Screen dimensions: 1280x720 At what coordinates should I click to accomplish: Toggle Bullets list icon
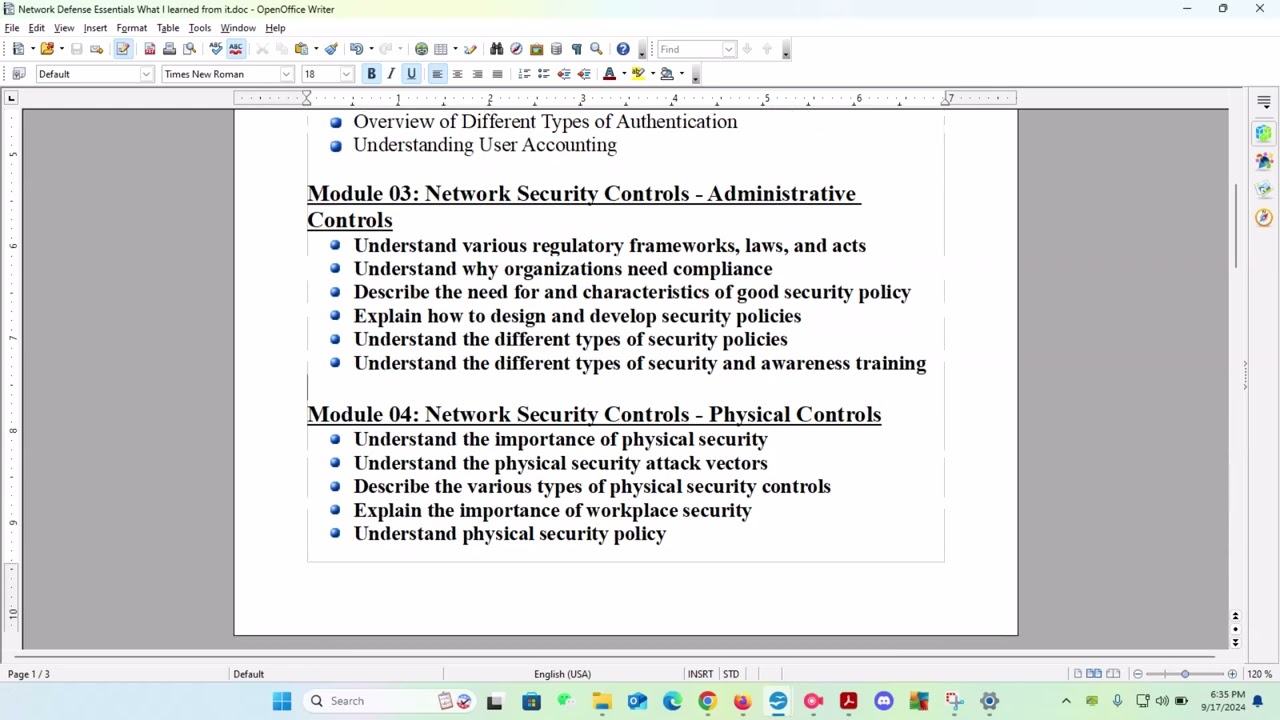(544, 74)
